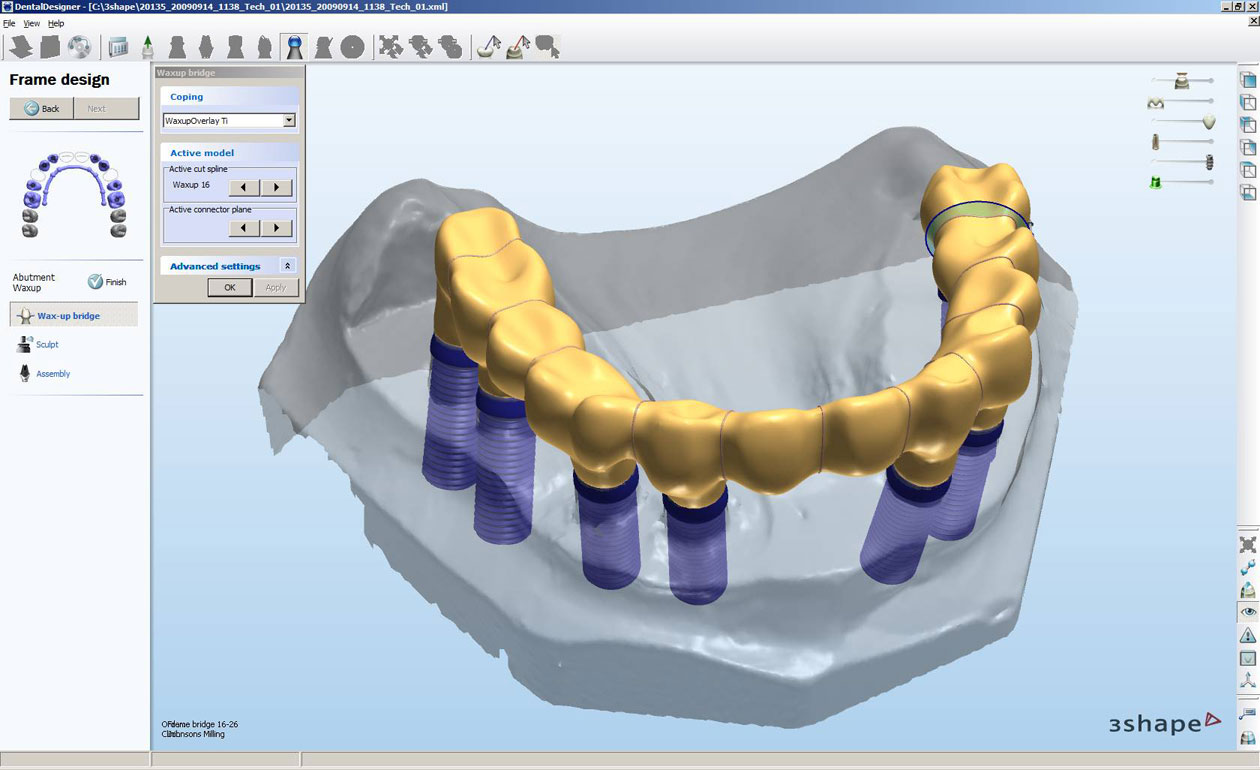Click the zoom-to-fit arrows icon on right bar
Viewport: 1260px width, 770px height.
(1248, 545)
